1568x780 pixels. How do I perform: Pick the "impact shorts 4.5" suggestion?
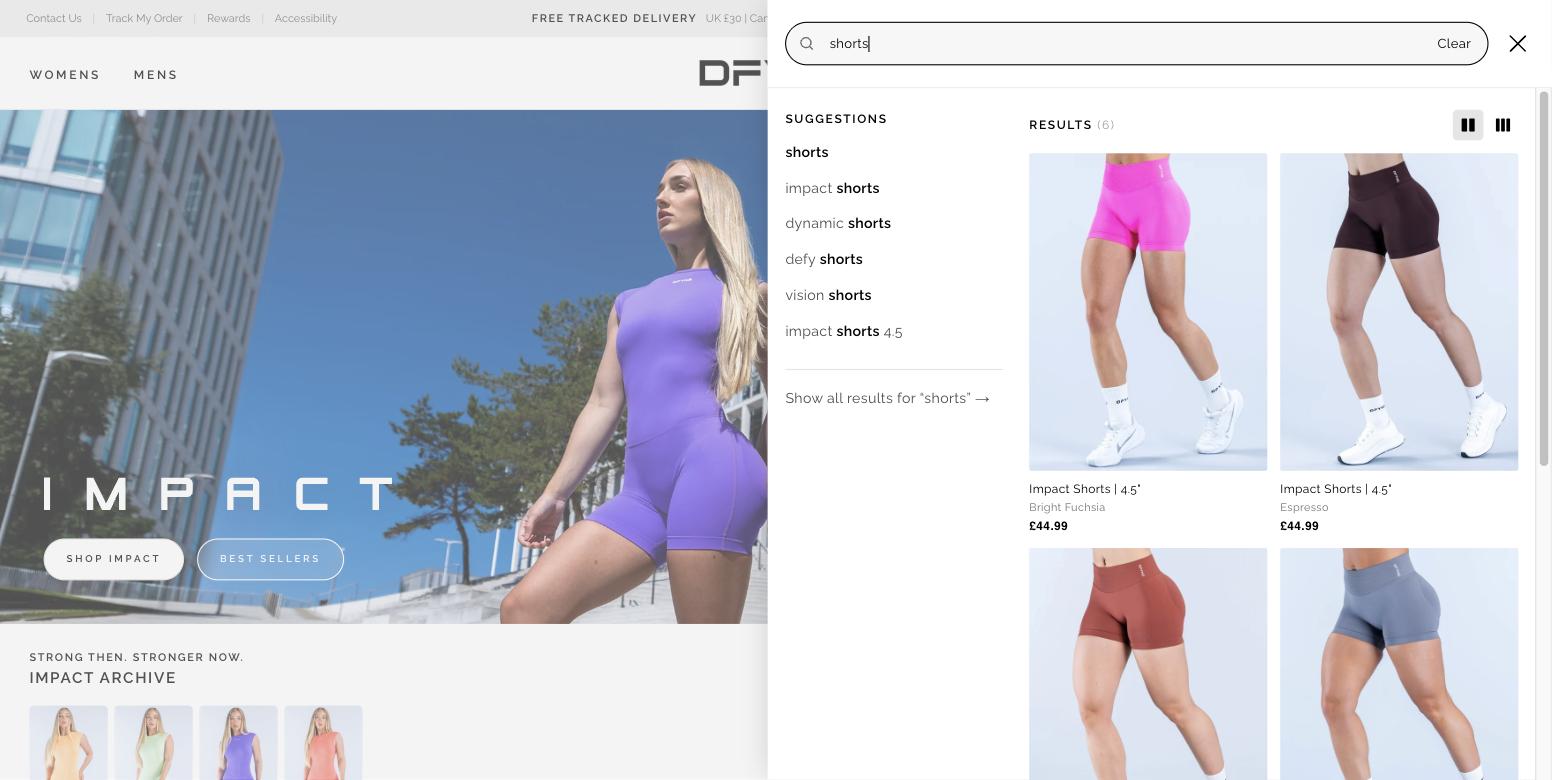(844, 331)
